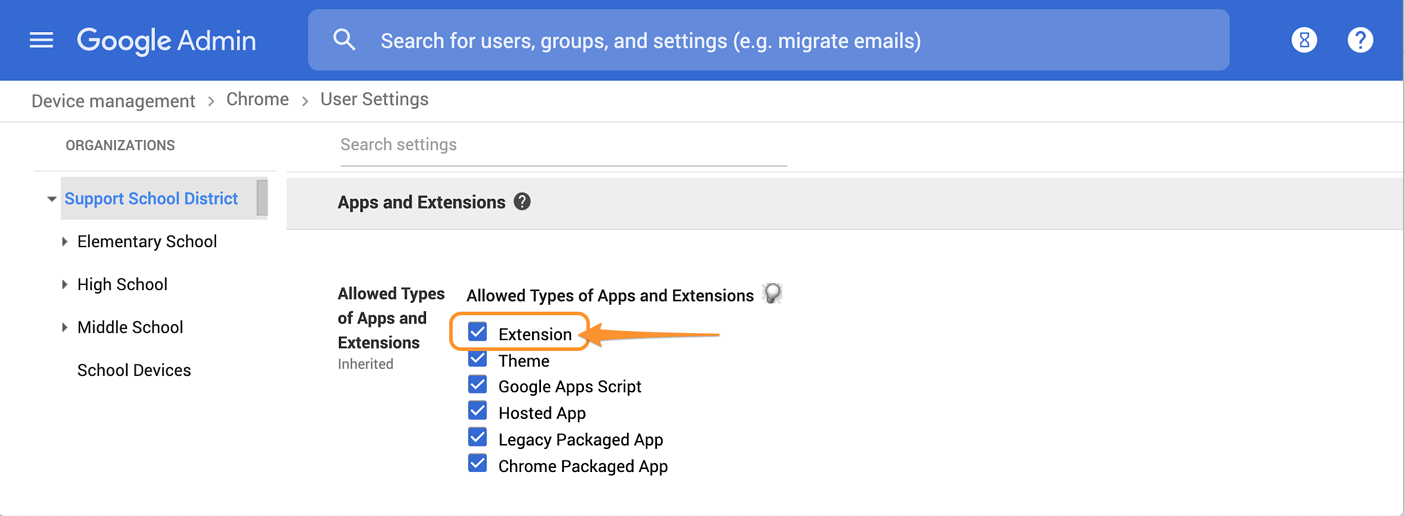Select Elementary School organization
Viewport: 1405px width, 516px height.
[147, 241]
